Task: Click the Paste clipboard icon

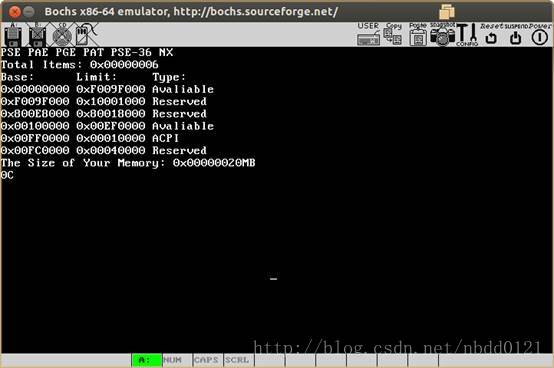Action: pyautogui.click(x=418, y=34)
